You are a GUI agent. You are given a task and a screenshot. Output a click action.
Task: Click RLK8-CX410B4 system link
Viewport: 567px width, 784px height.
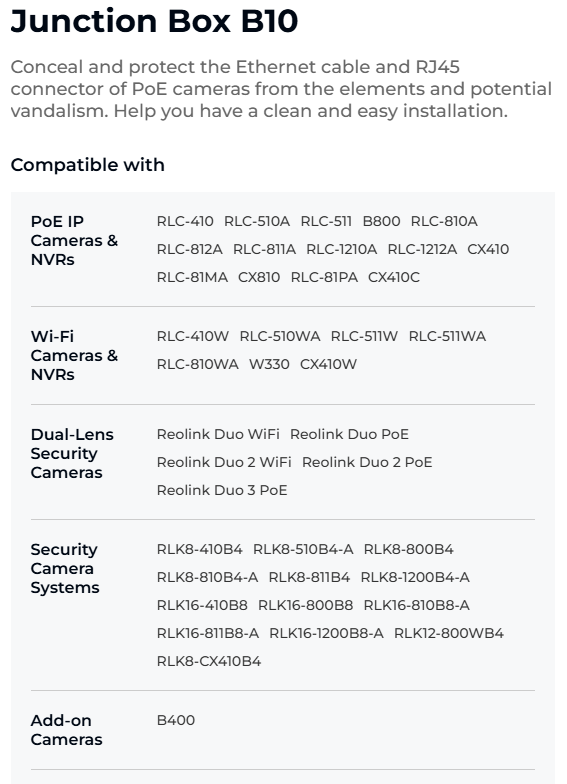click(x=208, y=661)
